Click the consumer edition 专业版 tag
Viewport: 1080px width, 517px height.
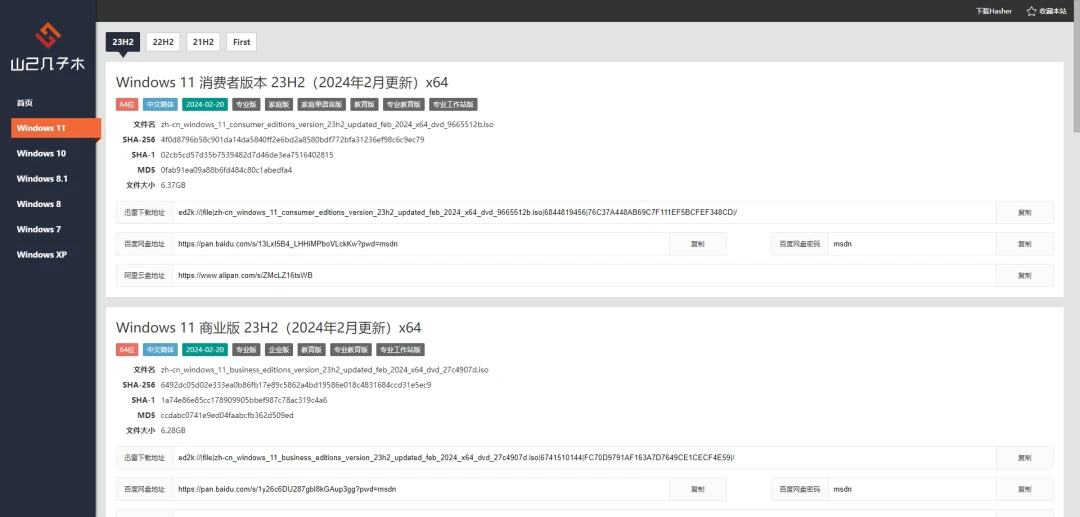point(246,105)
